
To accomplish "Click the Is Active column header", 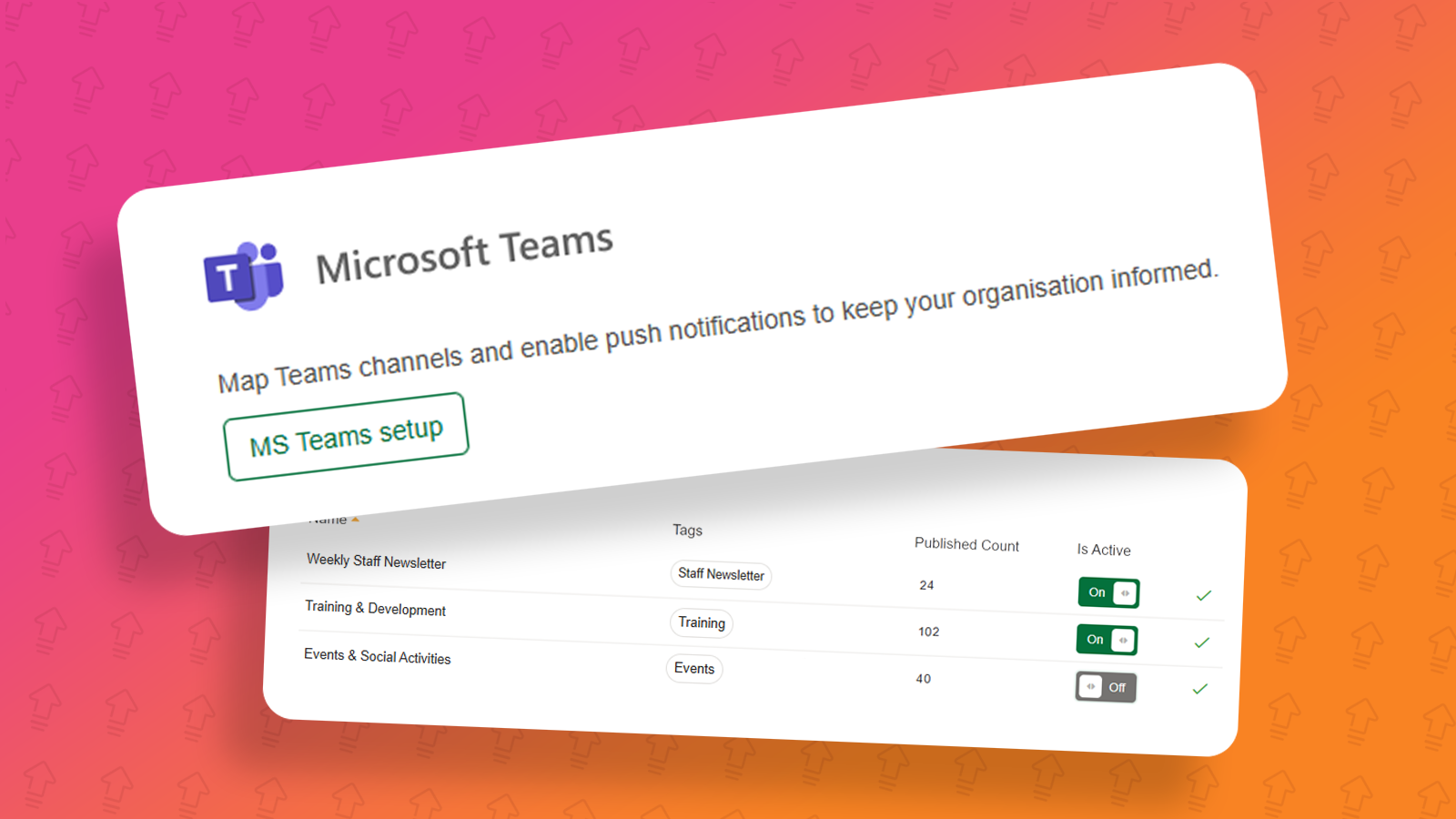I will pos(1103,550).
